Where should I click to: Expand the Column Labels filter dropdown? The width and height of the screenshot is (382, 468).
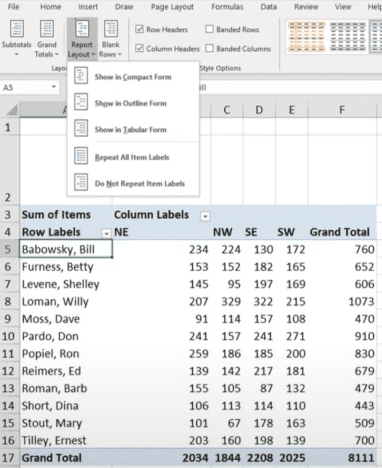click(205, 216)
